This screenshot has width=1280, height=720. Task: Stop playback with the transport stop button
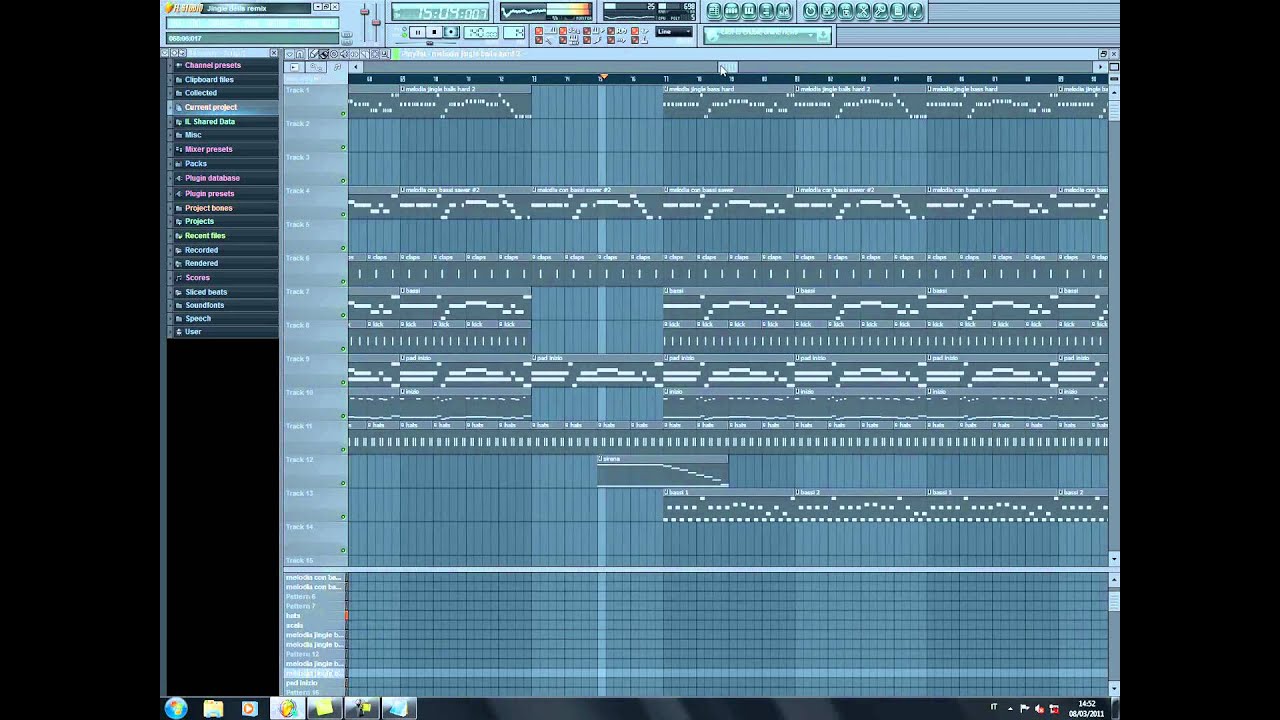pyautogui.click(x=434, y=32)
